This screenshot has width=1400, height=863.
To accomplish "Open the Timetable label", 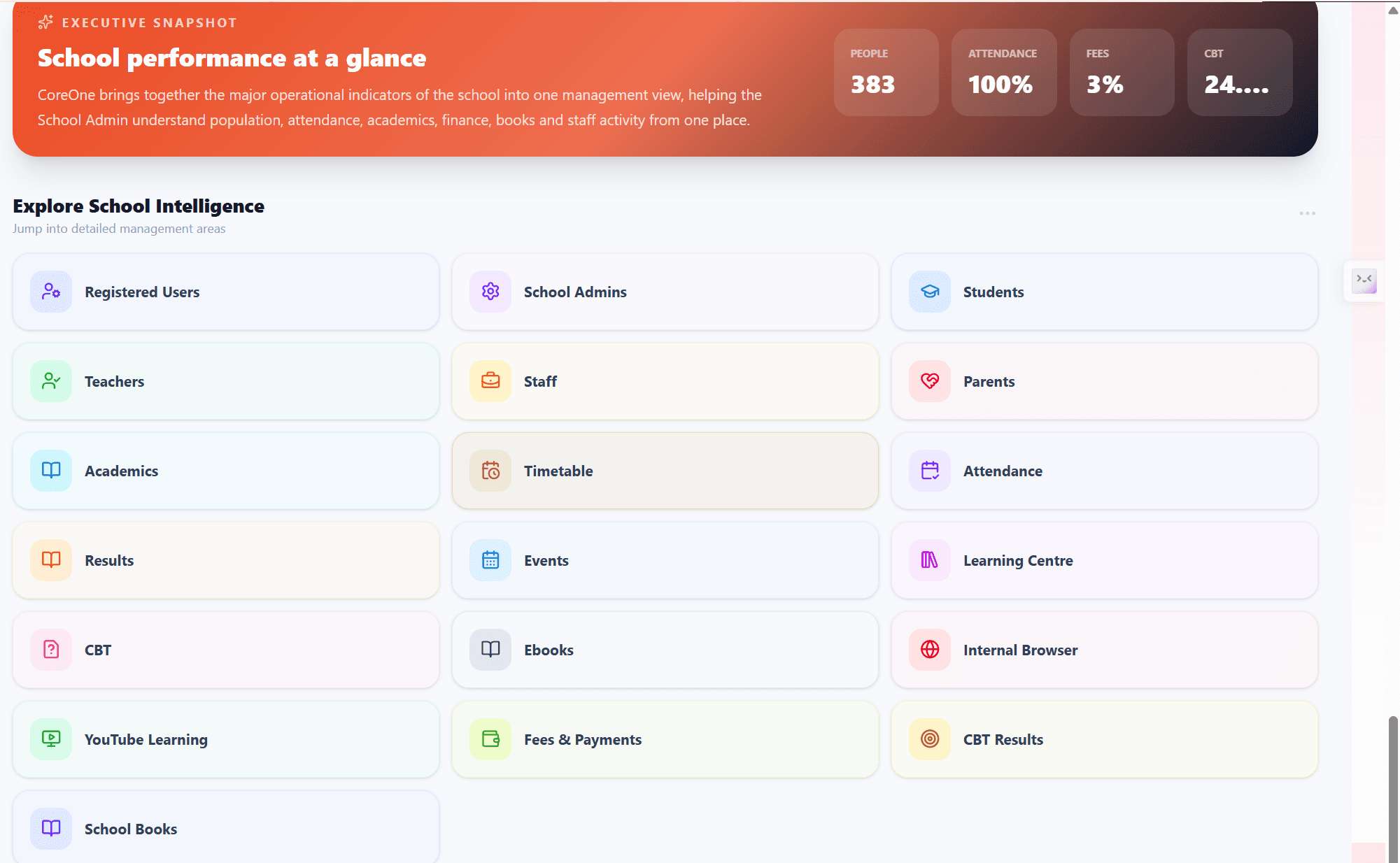I will tap(558, 471).
